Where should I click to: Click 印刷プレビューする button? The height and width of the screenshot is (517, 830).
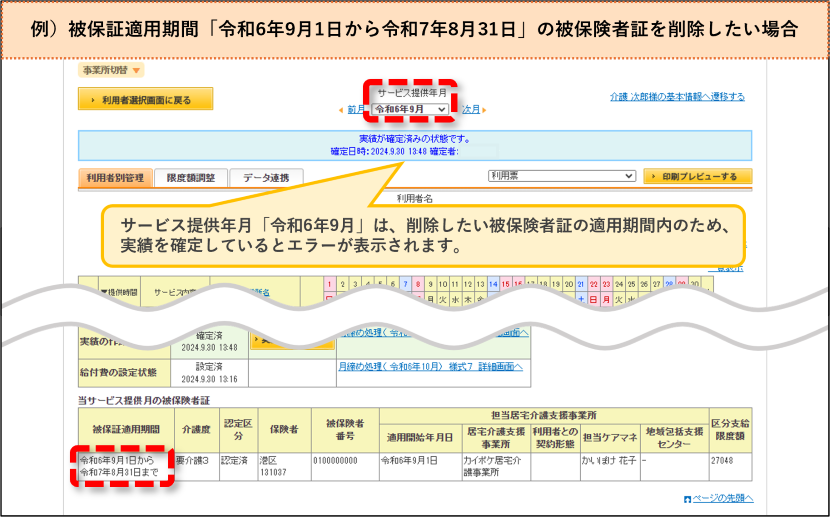[698, 176]
